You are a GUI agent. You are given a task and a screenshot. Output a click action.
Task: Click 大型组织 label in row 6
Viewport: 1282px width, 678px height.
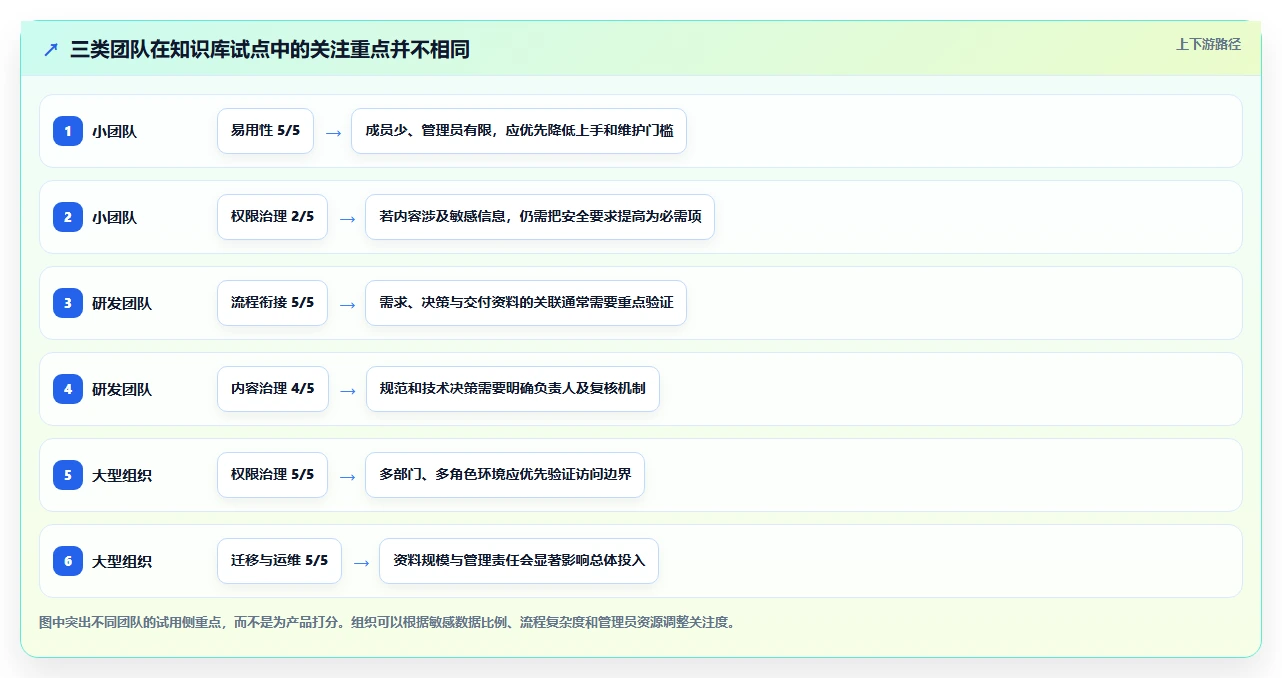click(122, 561)
